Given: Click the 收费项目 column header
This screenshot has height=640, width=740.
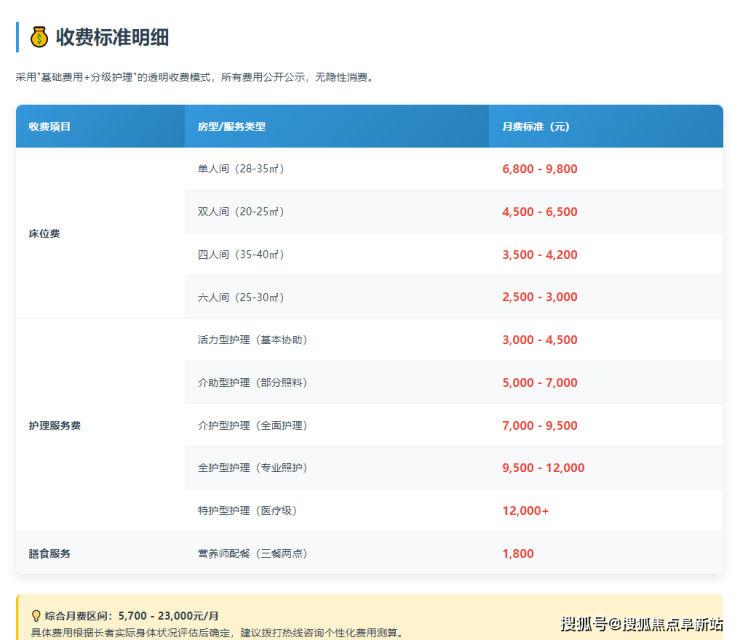Looking at the screenshot, I should click(50, 127).
